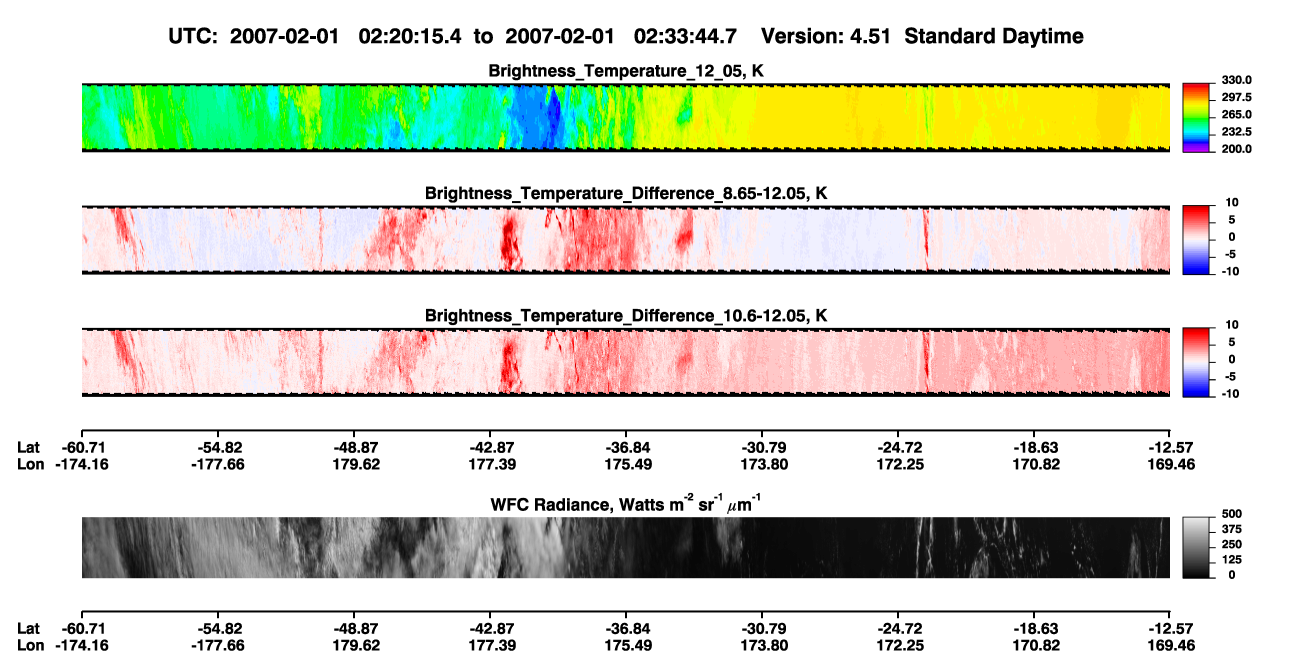Click the Brightness_Temperature_Difference_8.65-12.05 panel title

626,193
